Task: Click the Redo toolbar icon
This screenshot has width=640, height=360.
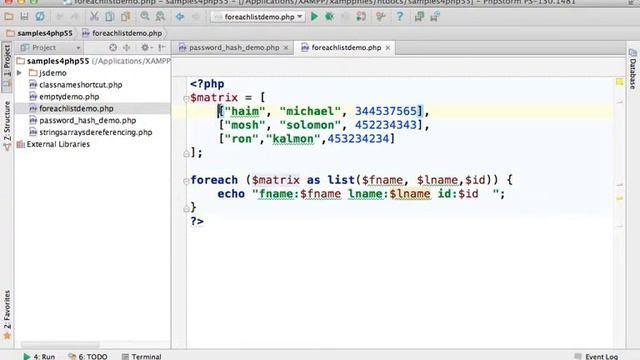Action: [75, 17]
